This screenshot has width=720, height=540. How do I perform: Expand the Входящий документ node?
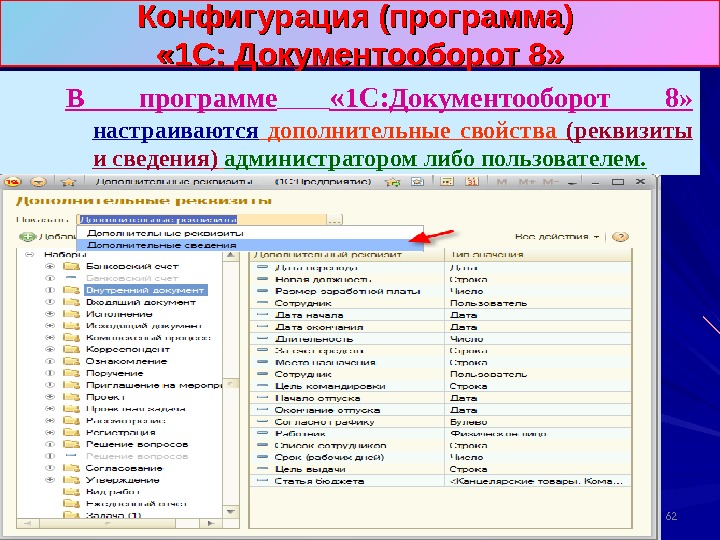tap(50, 302)
